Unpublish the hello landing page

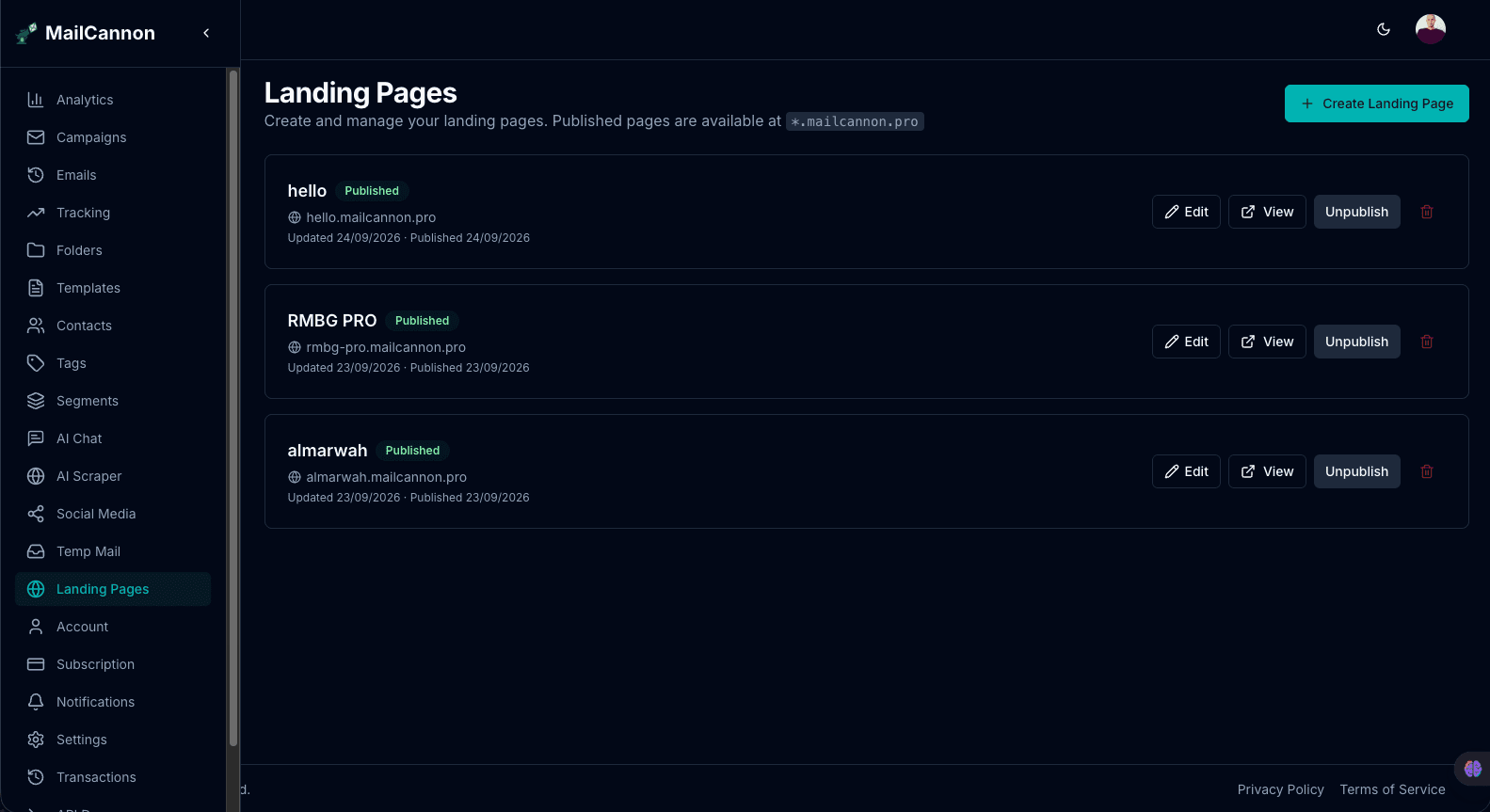pyautogui.click(x=1356, y=212)
